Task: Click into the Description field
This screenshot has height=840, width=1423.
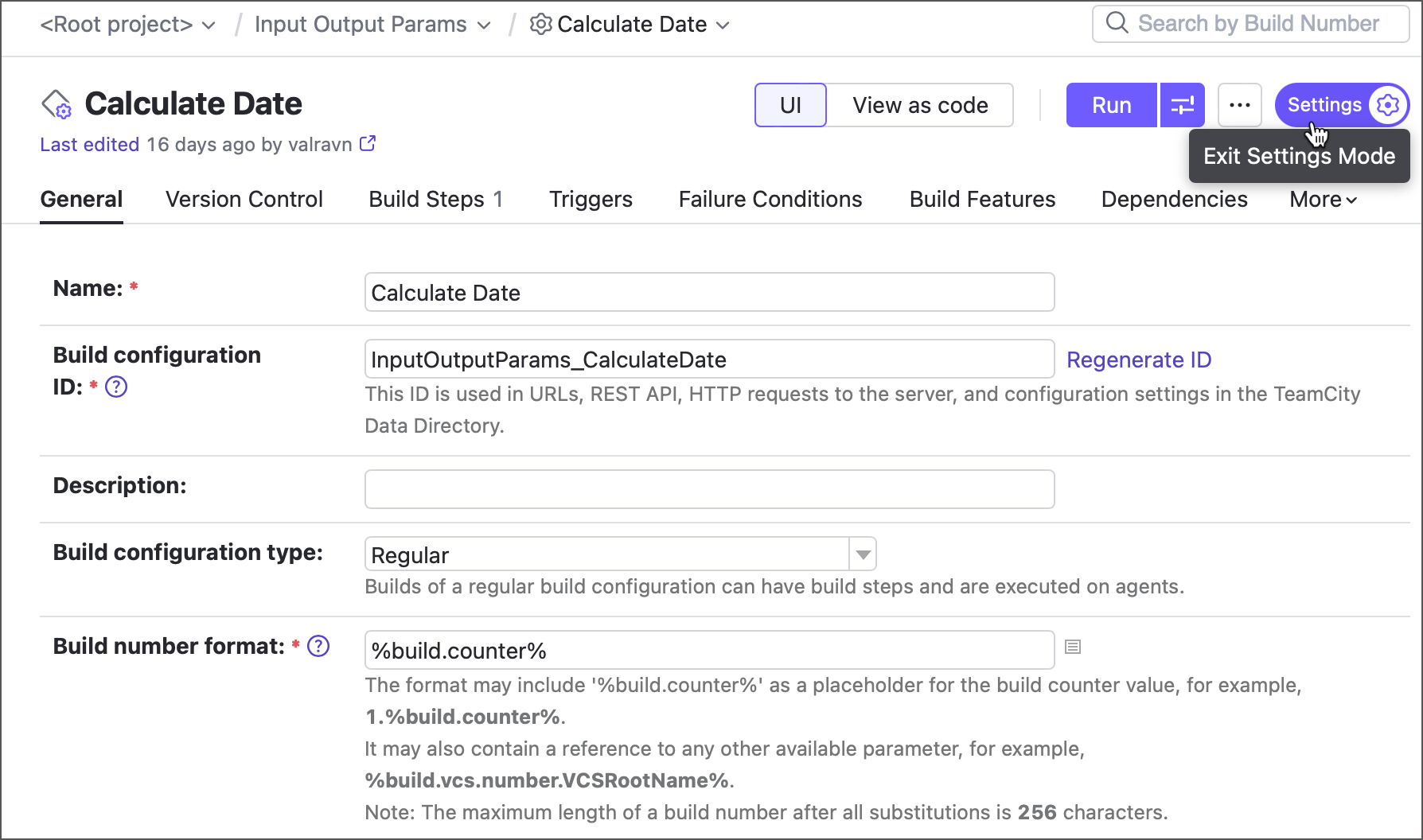Action: 709,489
